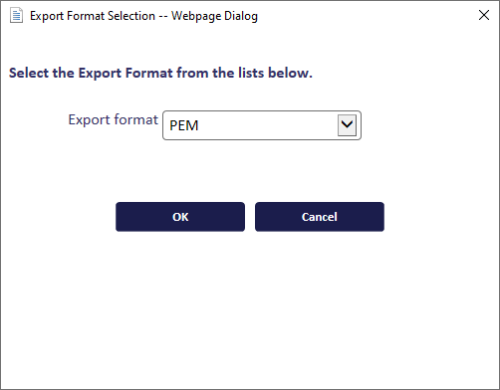
Task: Click the word 'below' in the heading
Action: coord(290,73)
